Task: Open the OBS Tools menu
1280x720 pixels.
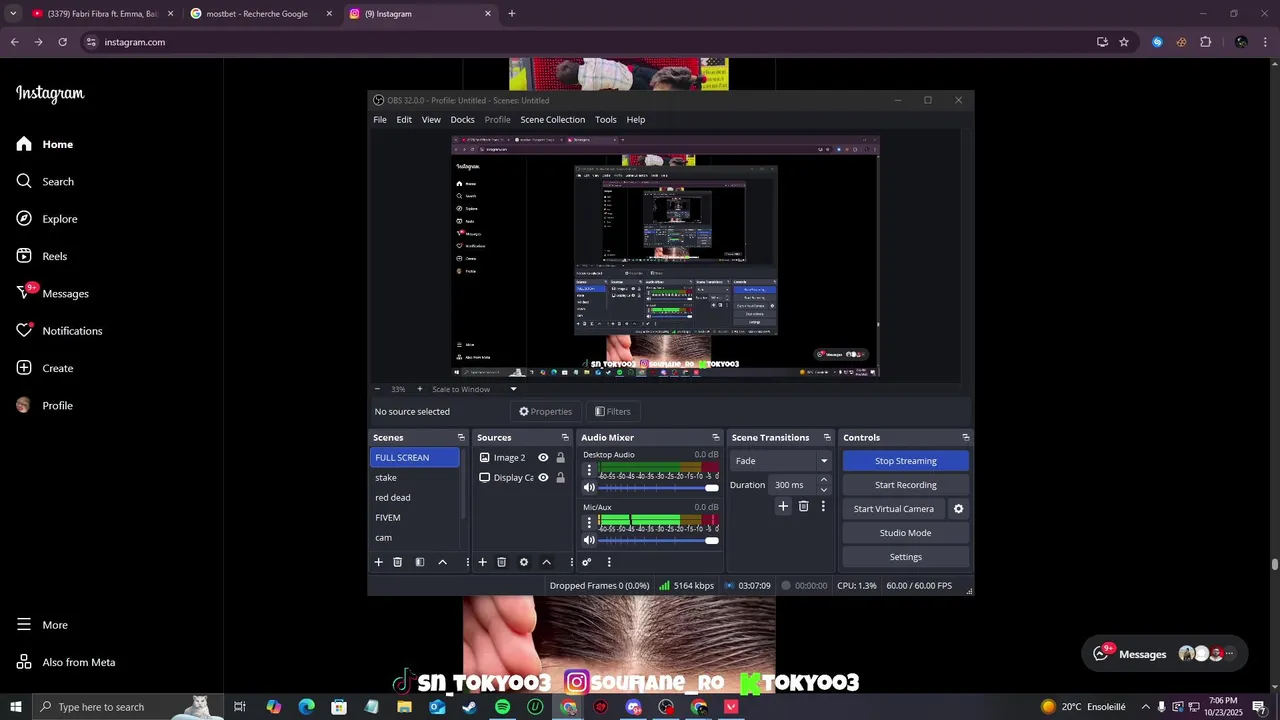Action: coord(606,119)
